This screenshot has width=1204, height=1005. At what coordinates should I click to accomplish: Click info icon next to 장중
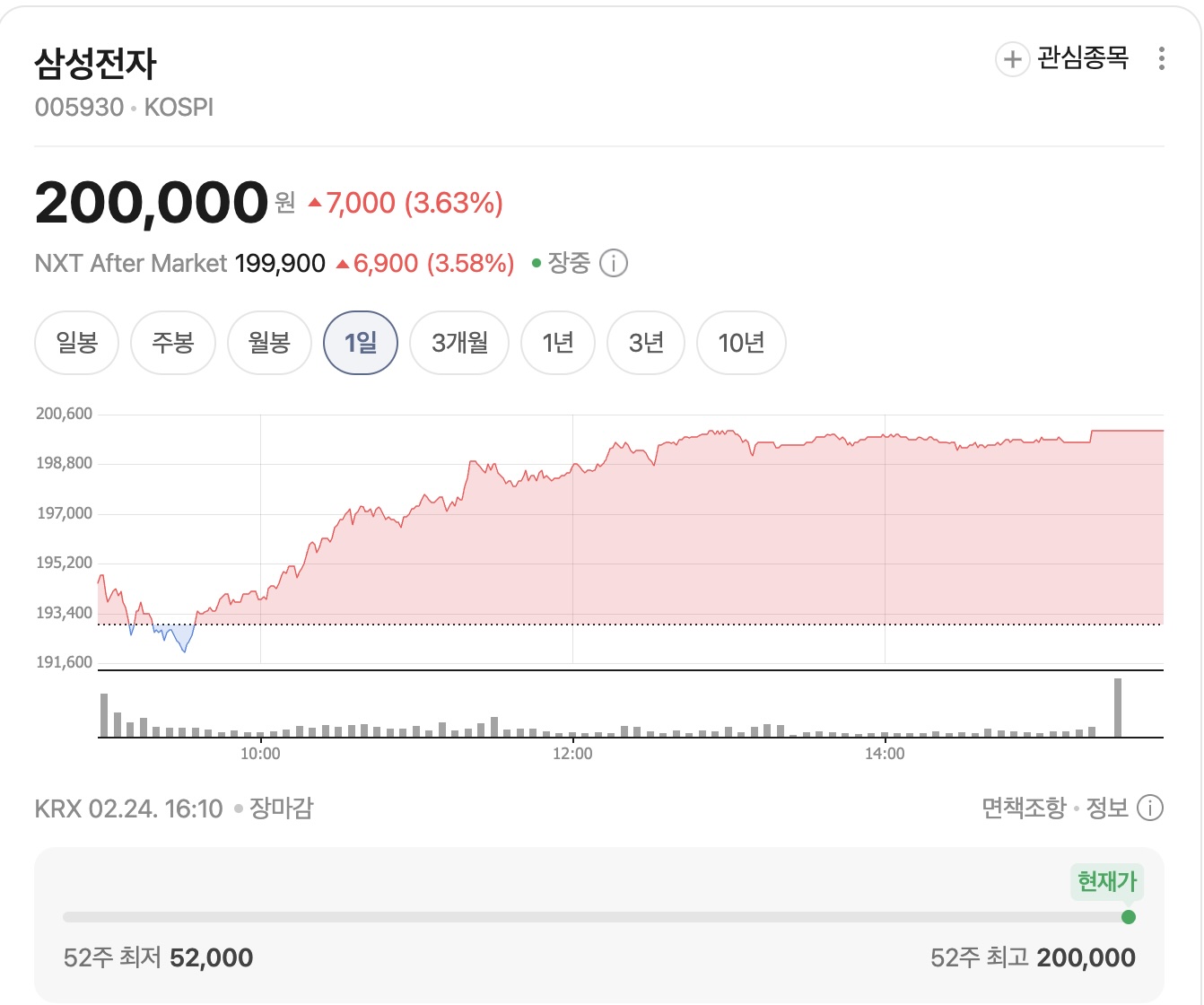point(614,264)
